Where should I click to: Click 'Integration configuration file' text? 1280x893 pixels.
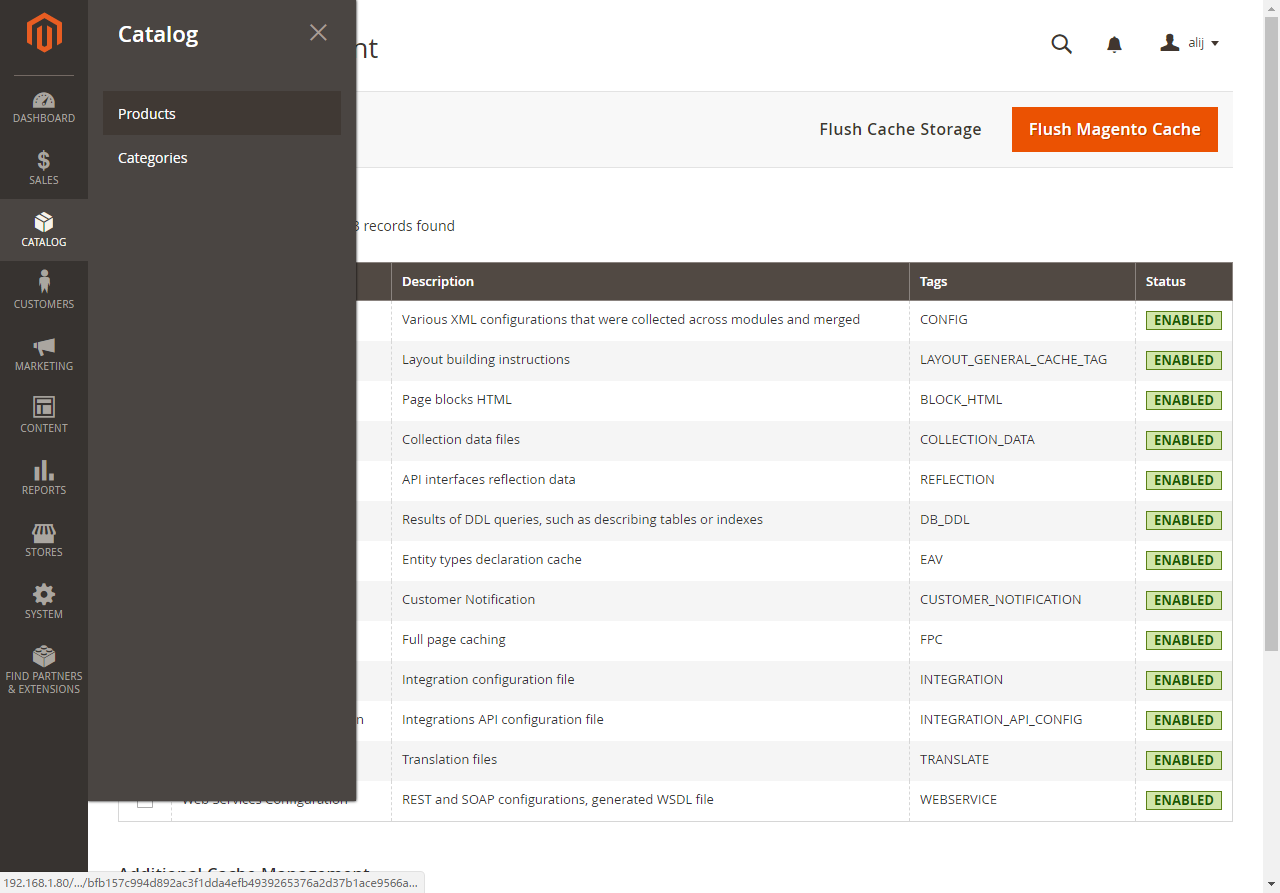pos(488,679)
